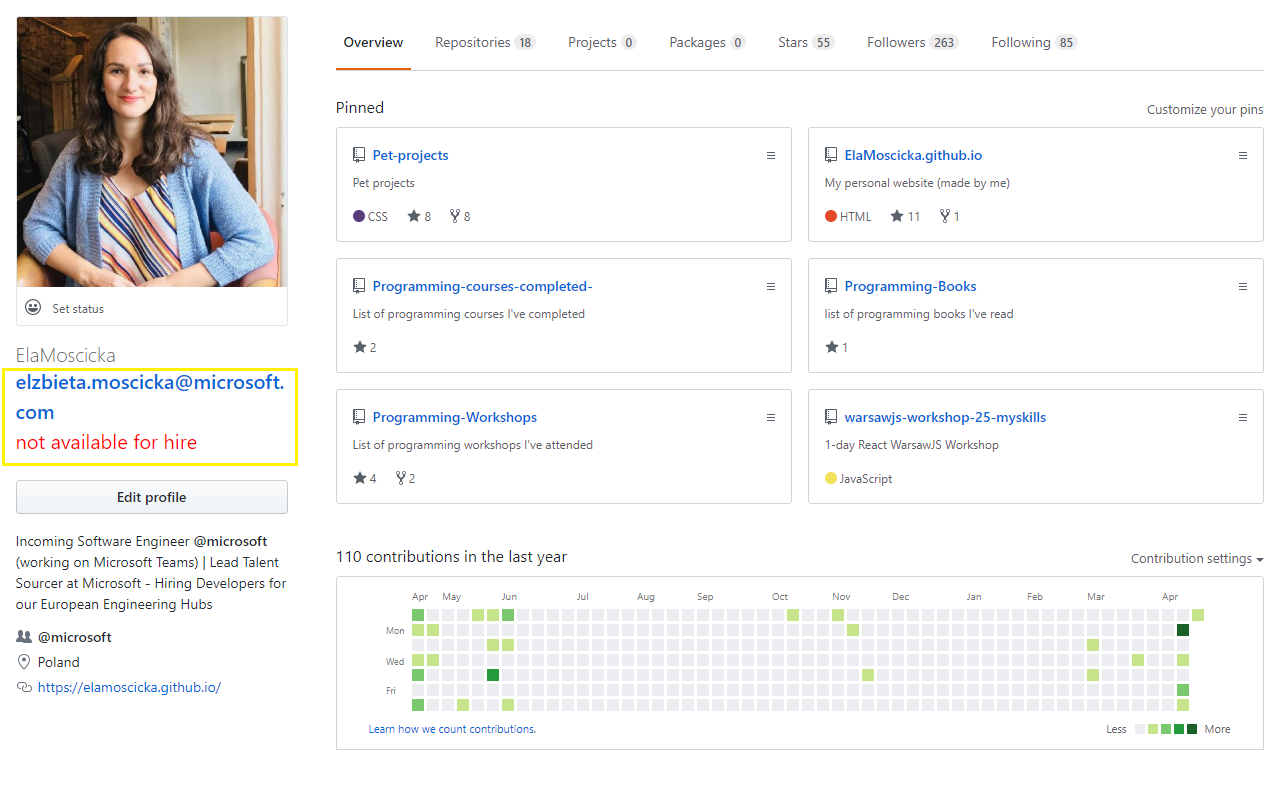
Task: Open the Projects tab
Action: click(x=602, y=42)
